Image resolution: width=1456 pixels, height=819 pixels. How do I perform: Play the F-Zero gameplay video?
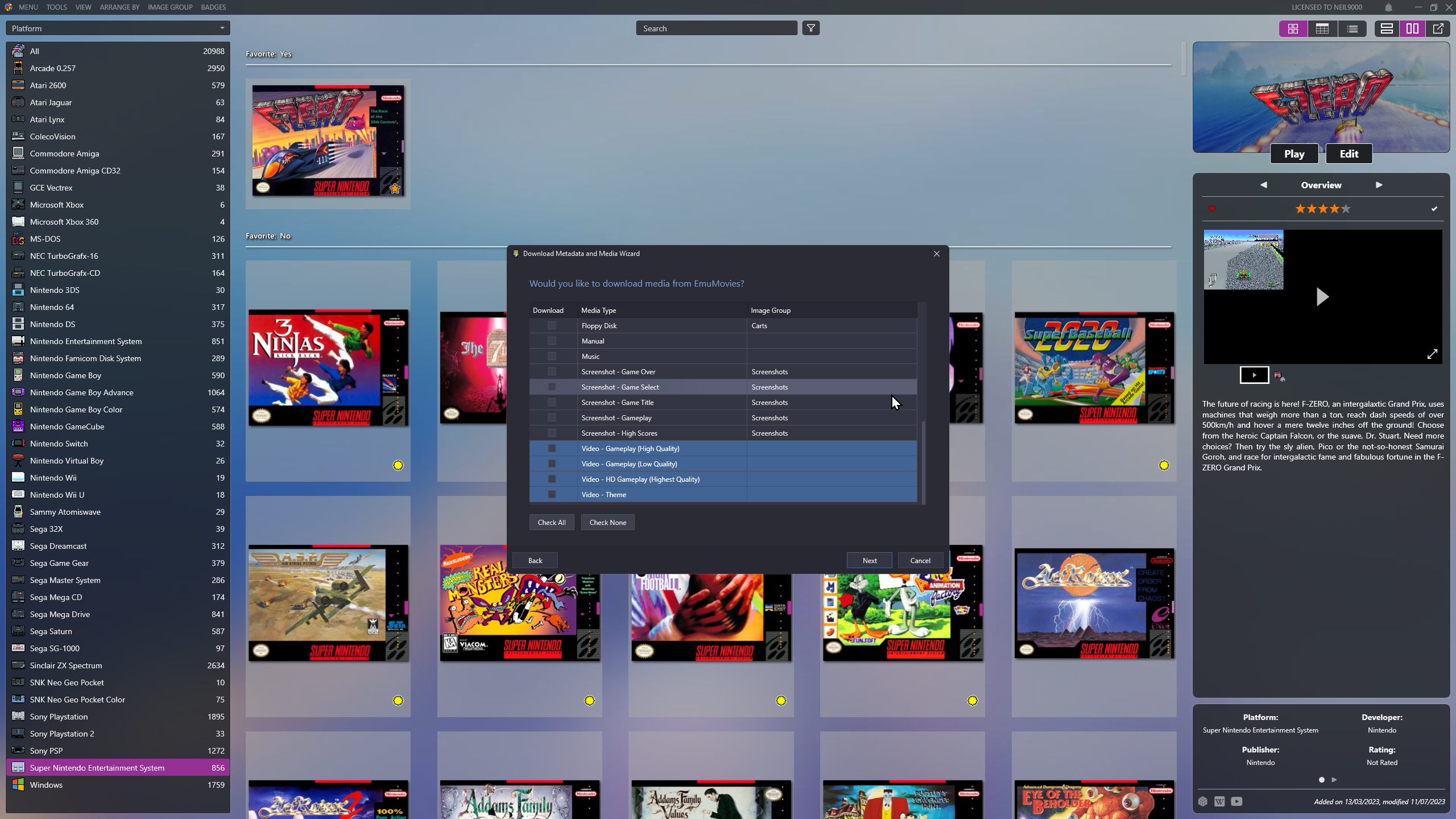click(x=1322, y=296)
